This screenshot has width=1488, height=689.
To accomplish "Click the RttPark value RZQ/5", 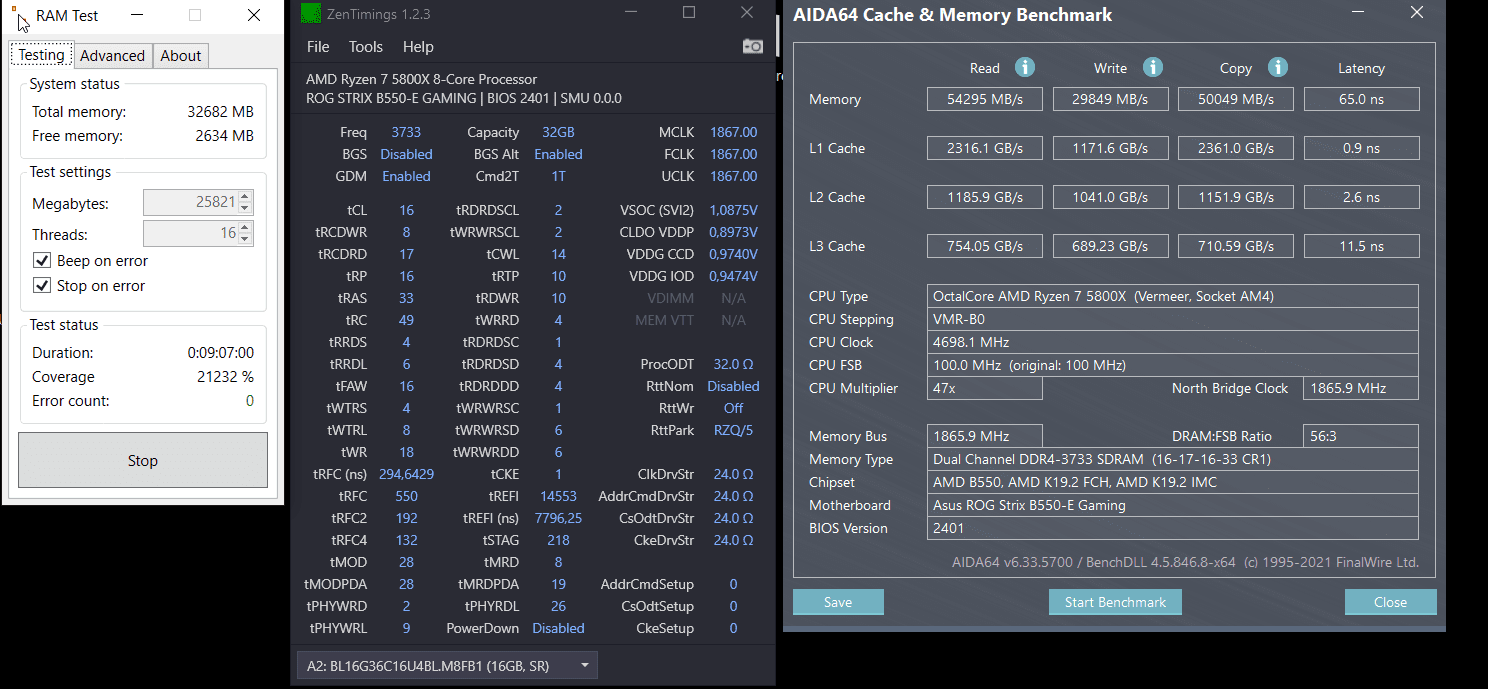I will pos(733,430).
